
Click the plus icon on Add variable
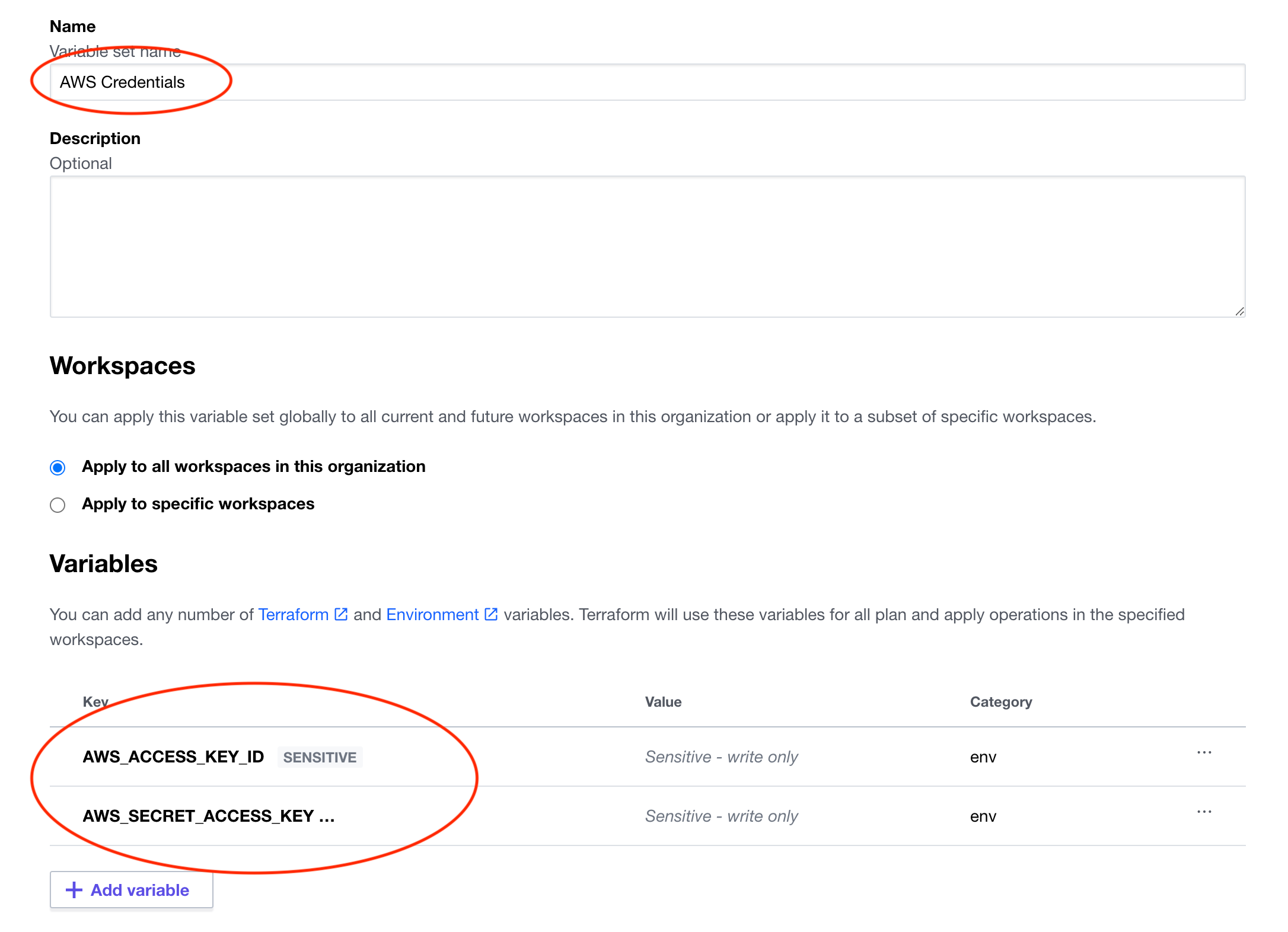(x=74, y=890)
